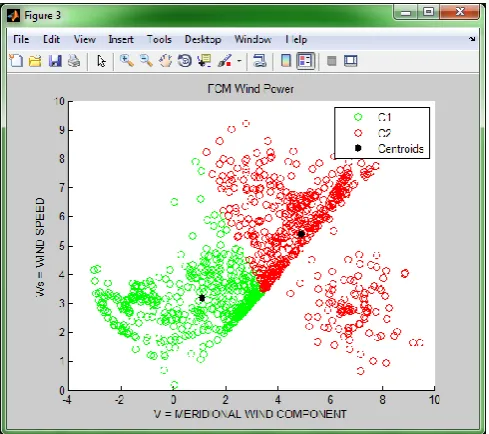Select the Brush data tool
Viewport: 489px width, 434px height.
[224, 61]
